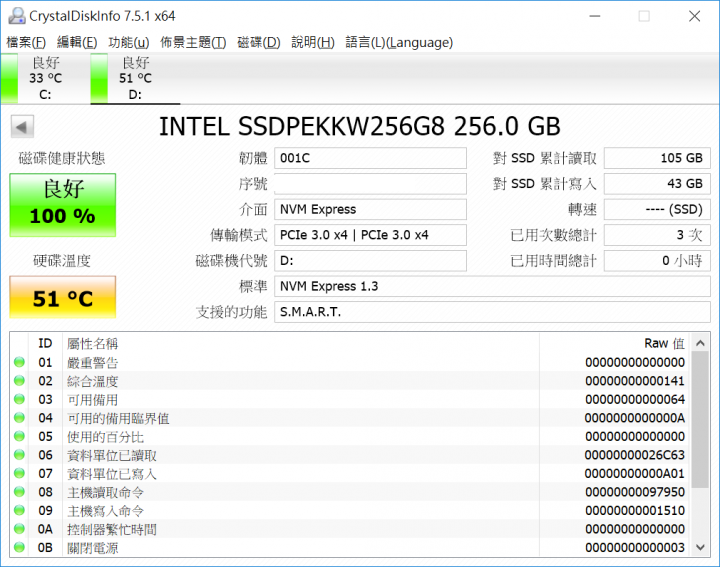Click the green health indicator for drive D:

pos(99,79)
